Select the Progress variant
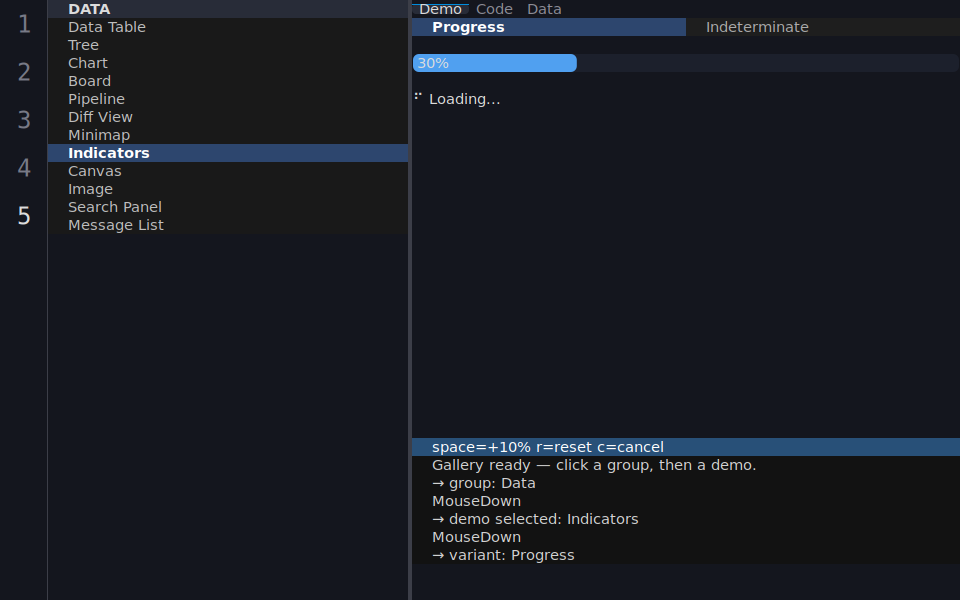Image resolution: width=960 pixels, height=600 pixels. point(549,27)
